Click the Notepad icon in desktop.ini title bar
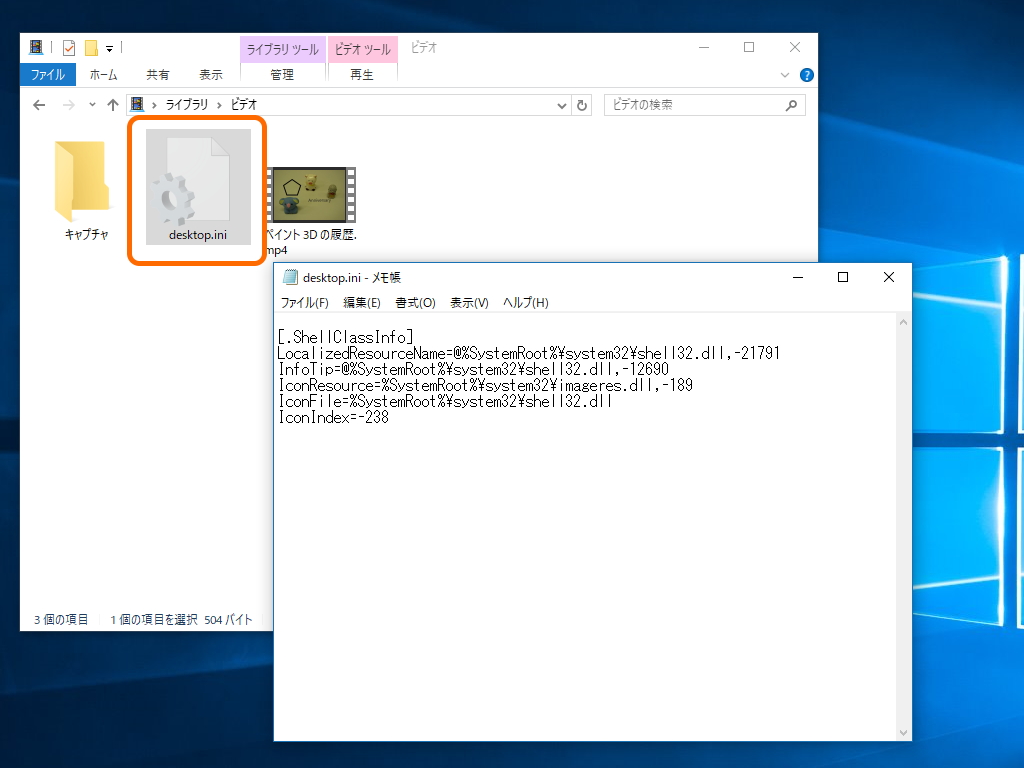The height and width of the screenshot is (768, 1024). coord(290,277)
